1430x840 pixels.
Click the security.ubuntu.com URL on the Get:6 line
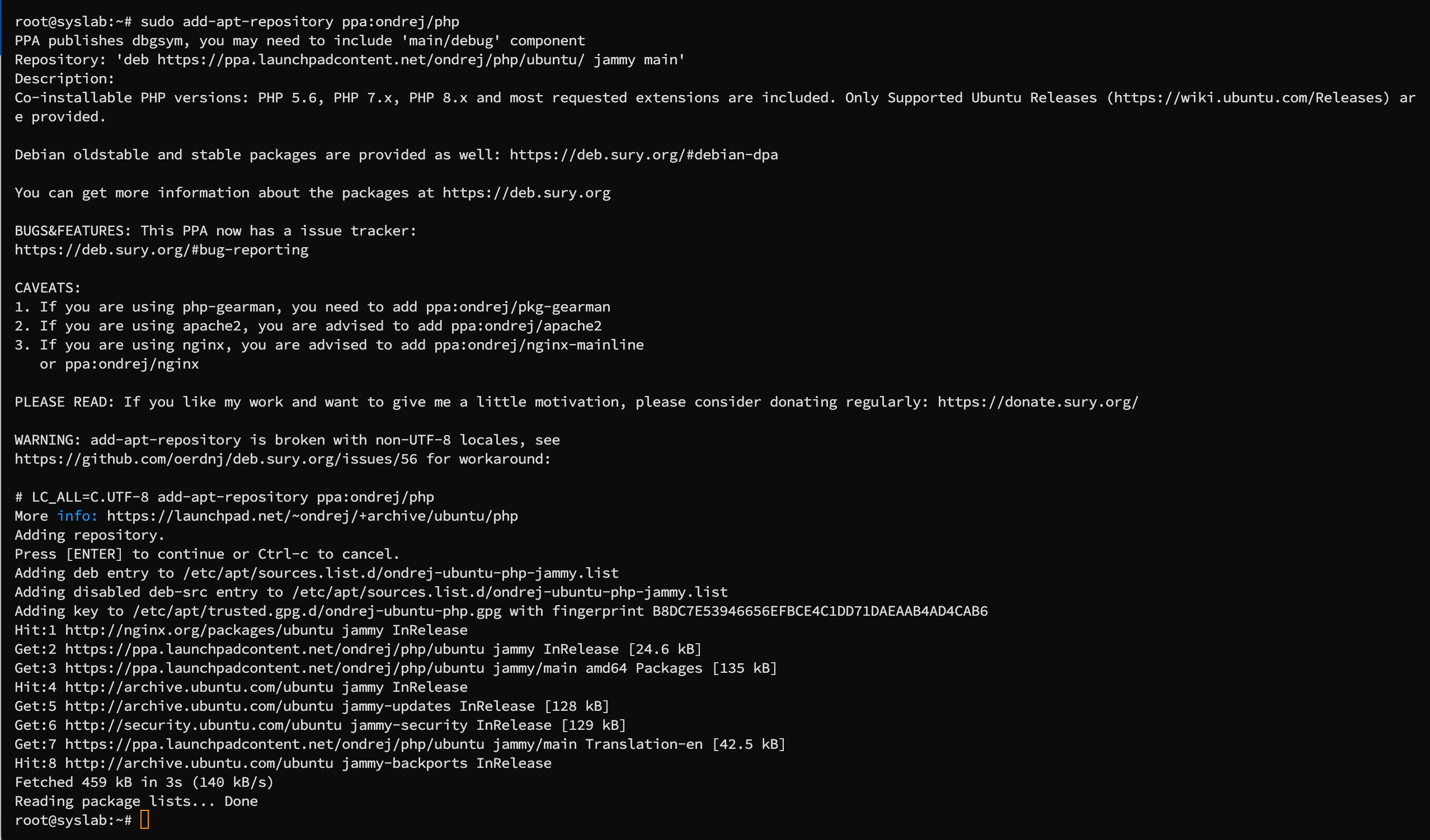click(x=203, y=725)
